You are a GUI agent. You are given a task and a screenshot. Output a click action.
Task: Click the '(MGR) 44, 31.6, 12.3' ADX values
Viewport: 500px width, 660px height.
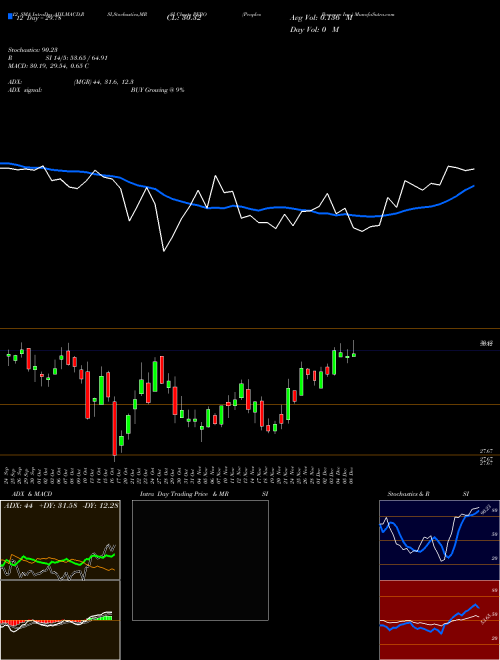[x=104, y=82]
